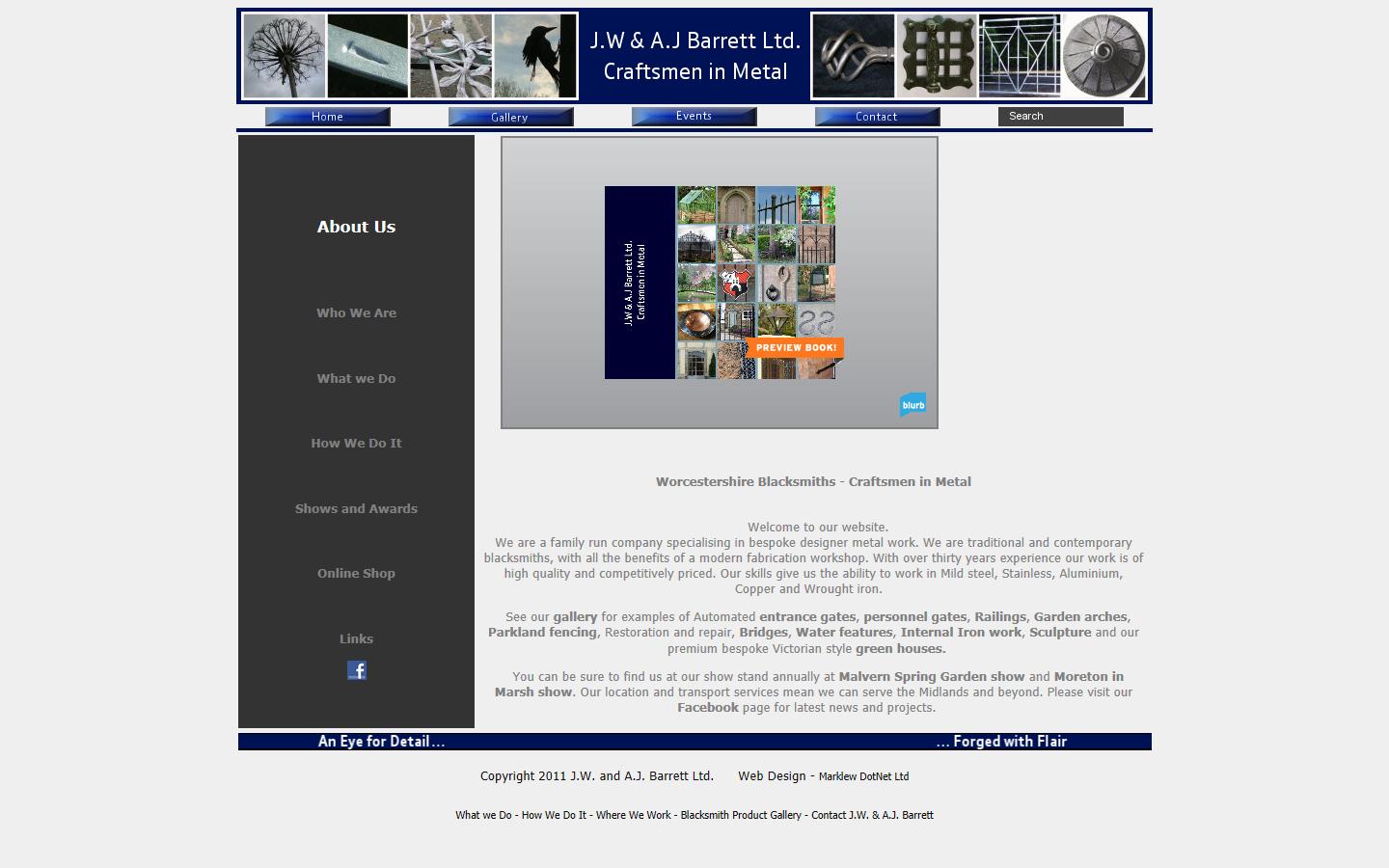This screenshot has width=1389, height=868.
Task: Open the Facebook link in the paragraph text
Action: (707, 707)
